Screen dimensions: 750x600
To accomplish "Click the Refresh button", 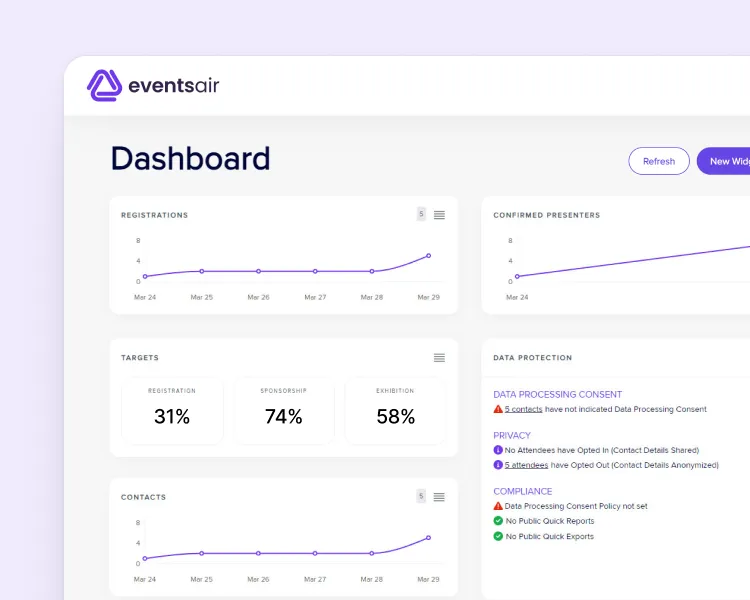I will point(659,161).
